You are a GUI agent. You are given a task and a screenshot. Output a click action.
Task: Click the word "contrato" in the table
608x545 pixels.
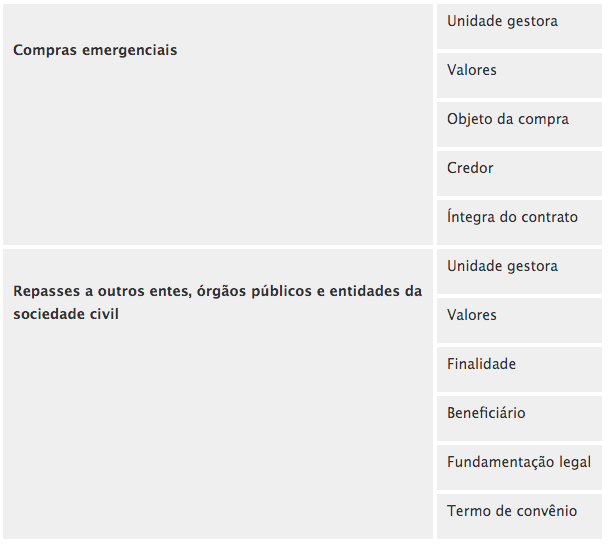click(548, 217)
